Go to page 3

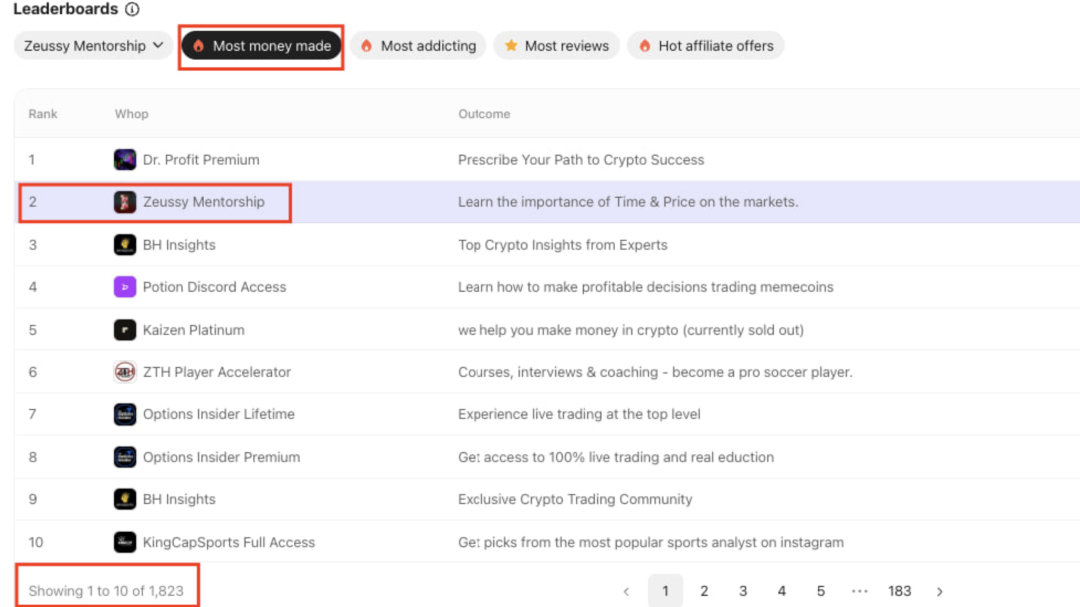(742, 591)
